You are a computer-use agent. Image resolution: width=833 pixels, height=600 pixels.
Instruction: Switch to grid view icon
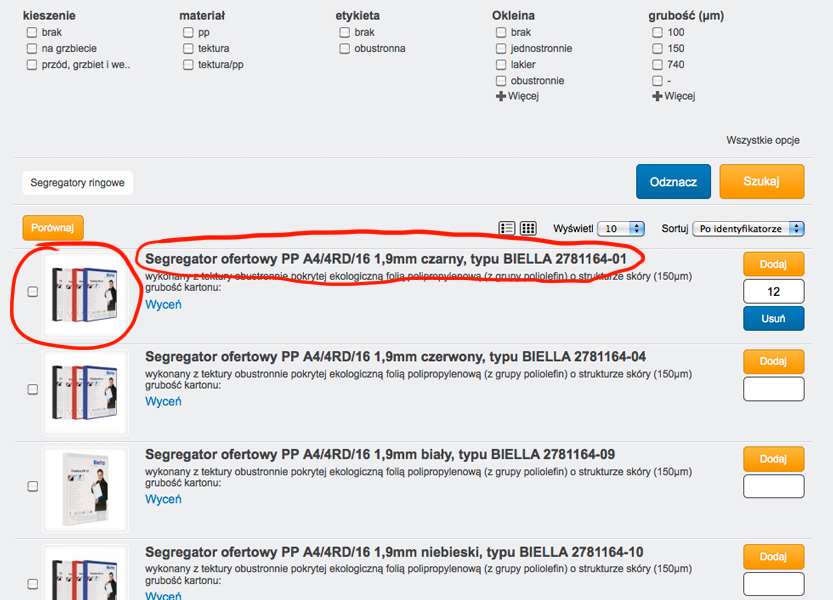pos(528,228)
